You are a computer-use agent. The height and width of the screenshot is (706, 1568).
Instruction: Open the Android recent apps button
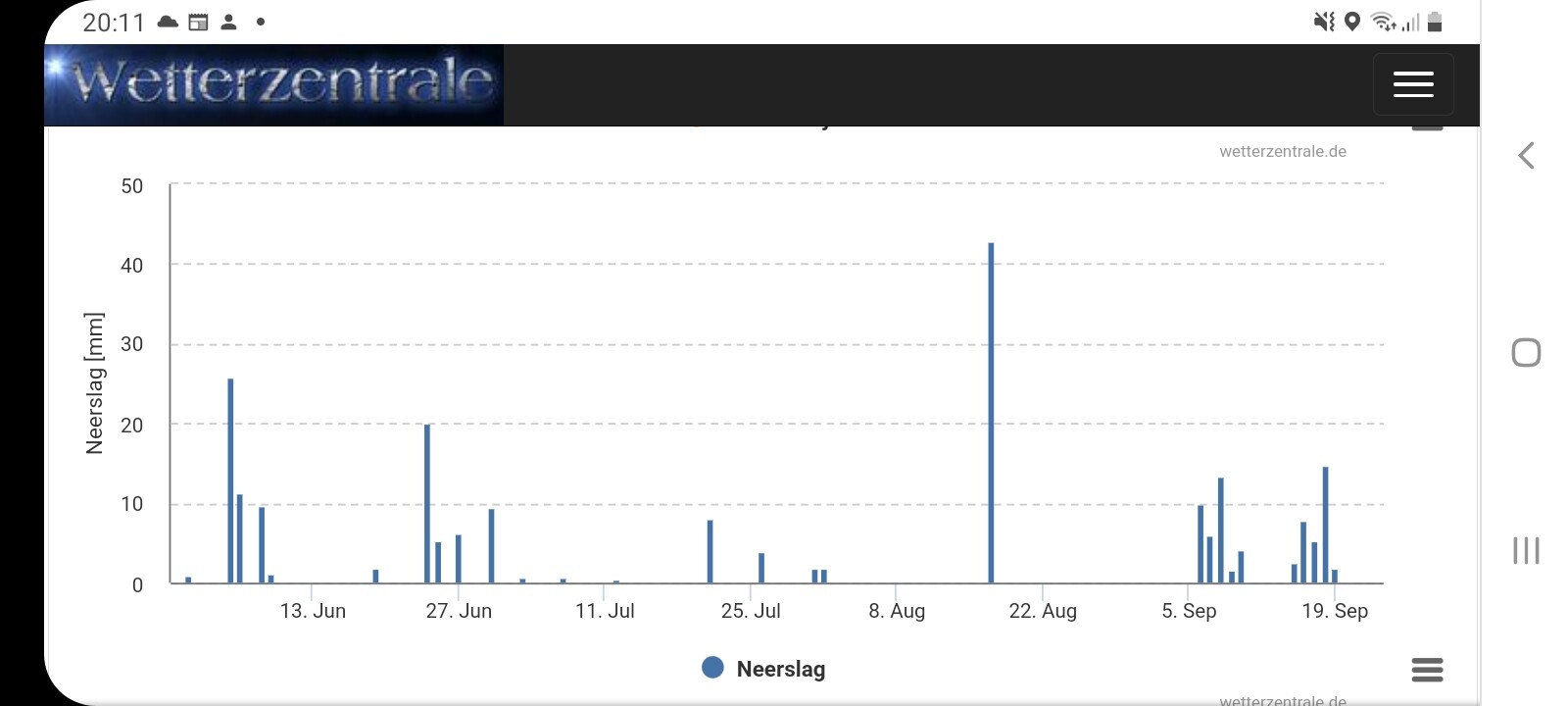[1526, 550]
